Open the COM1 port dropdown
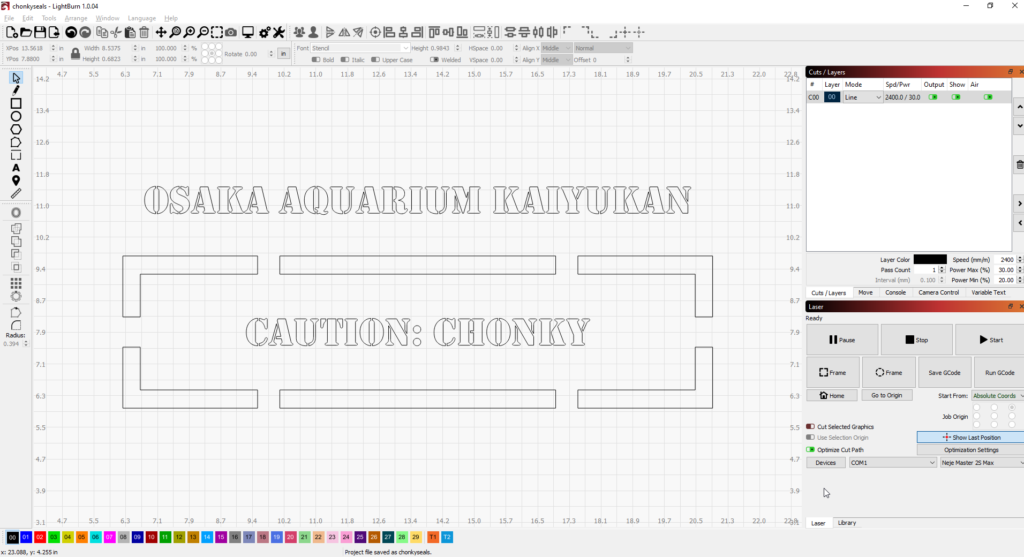The width and height of the screenshot is (1024, 557). point(892,462)
